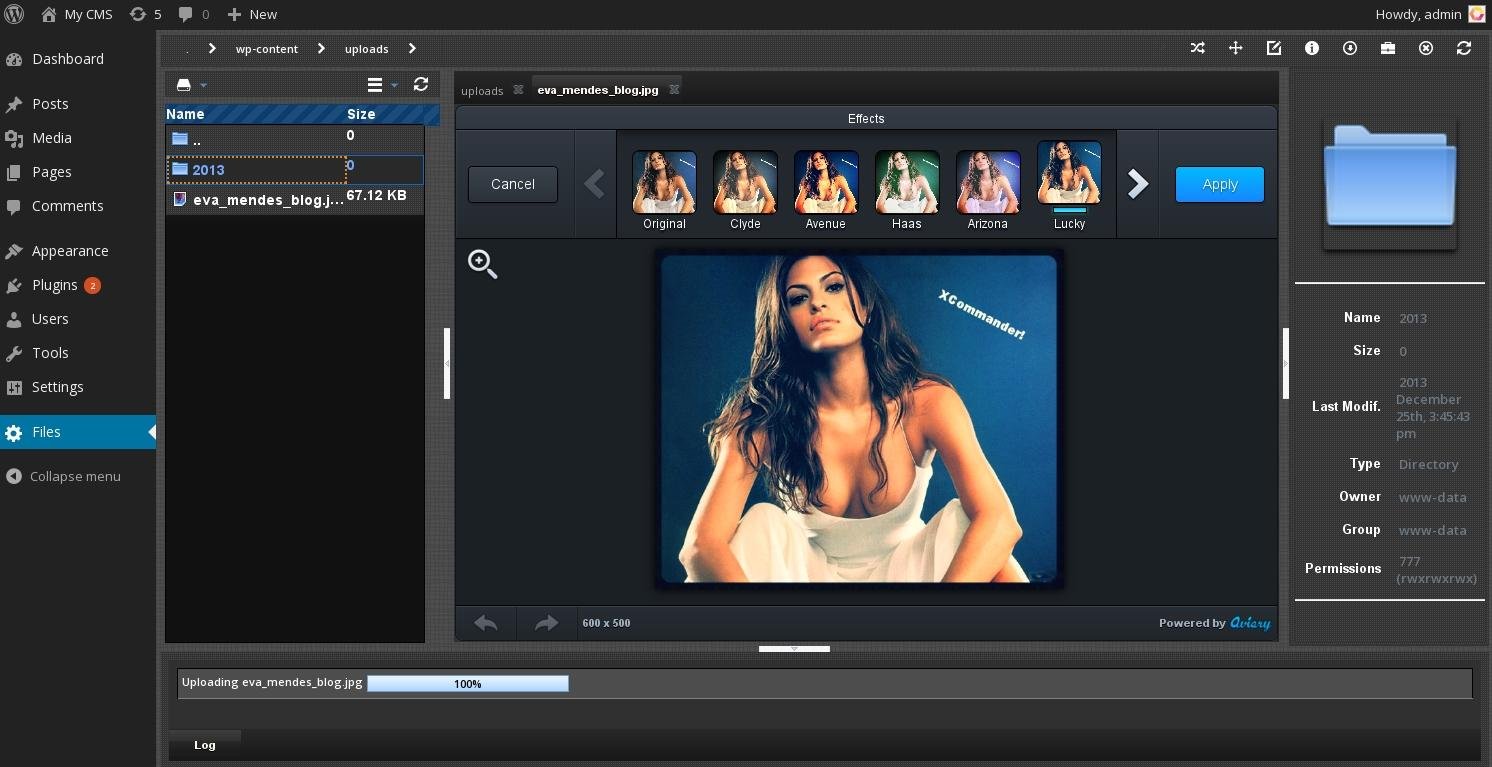
Task: Cancel the effects editing
Action: coord(512,184)
